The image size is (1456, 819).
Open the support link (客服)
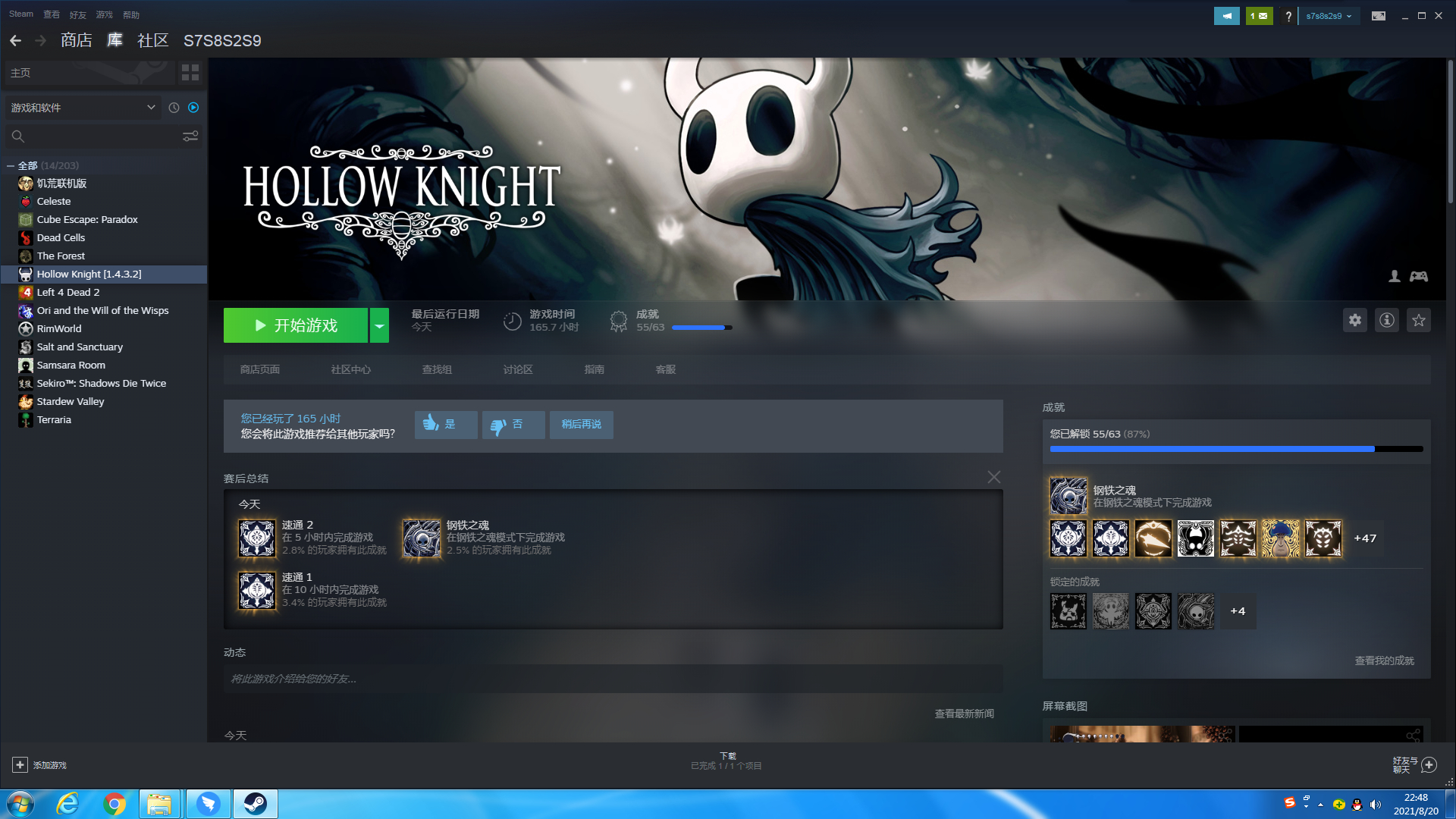click(x=666, y=369)
